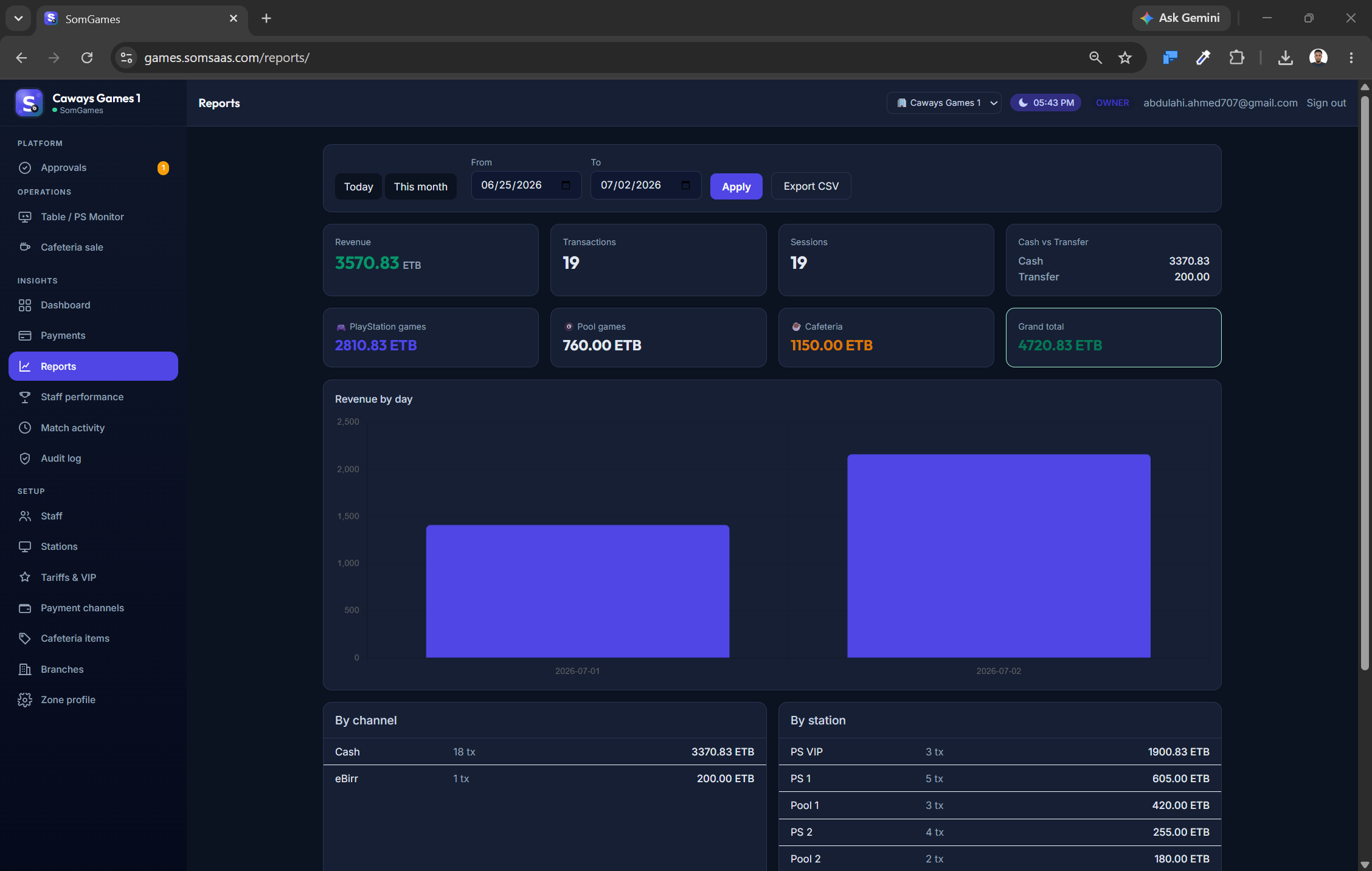Click the Grand total card
The height and width of the screenshot is (871, 1372).
pos(1114,338)
